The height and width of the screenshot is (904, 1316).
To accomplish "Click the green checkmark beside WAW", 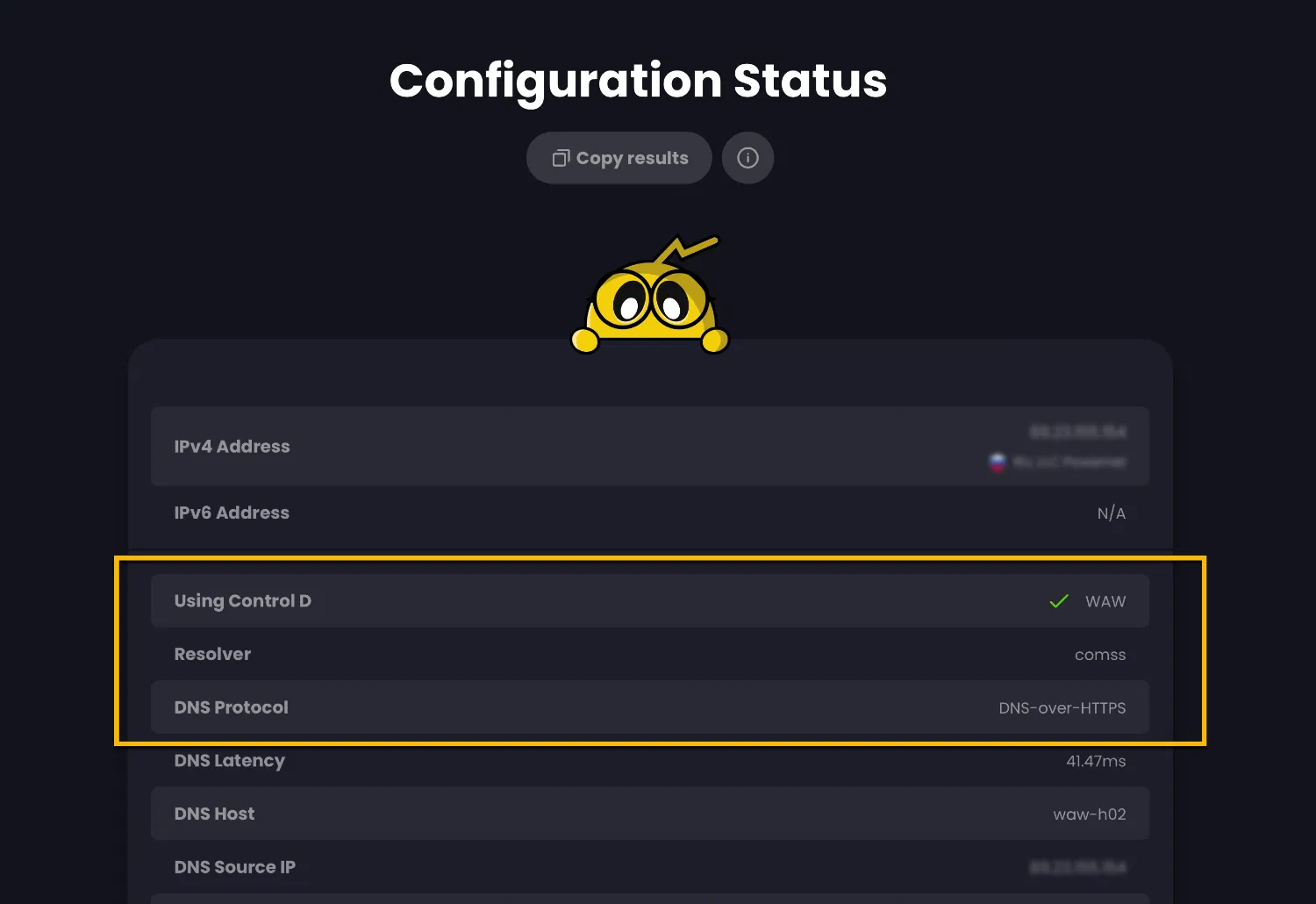I will [x=1059, y=601].
